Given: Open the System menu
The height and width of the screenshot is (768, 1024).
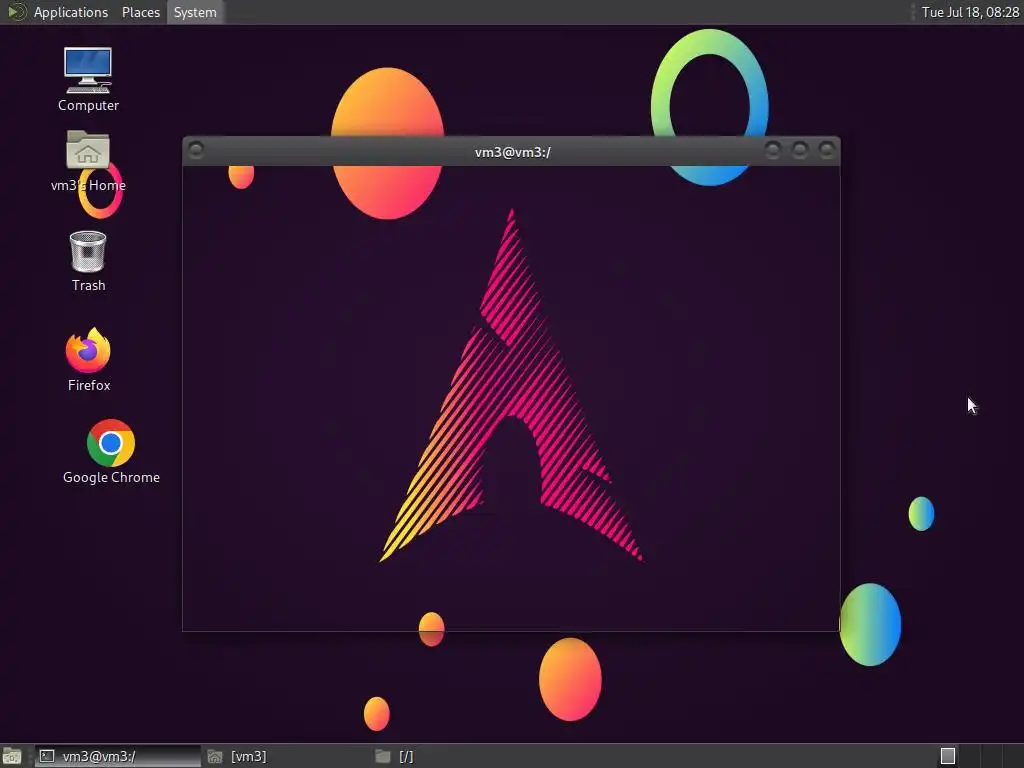Looking at the screenshot, I should 195,12.
